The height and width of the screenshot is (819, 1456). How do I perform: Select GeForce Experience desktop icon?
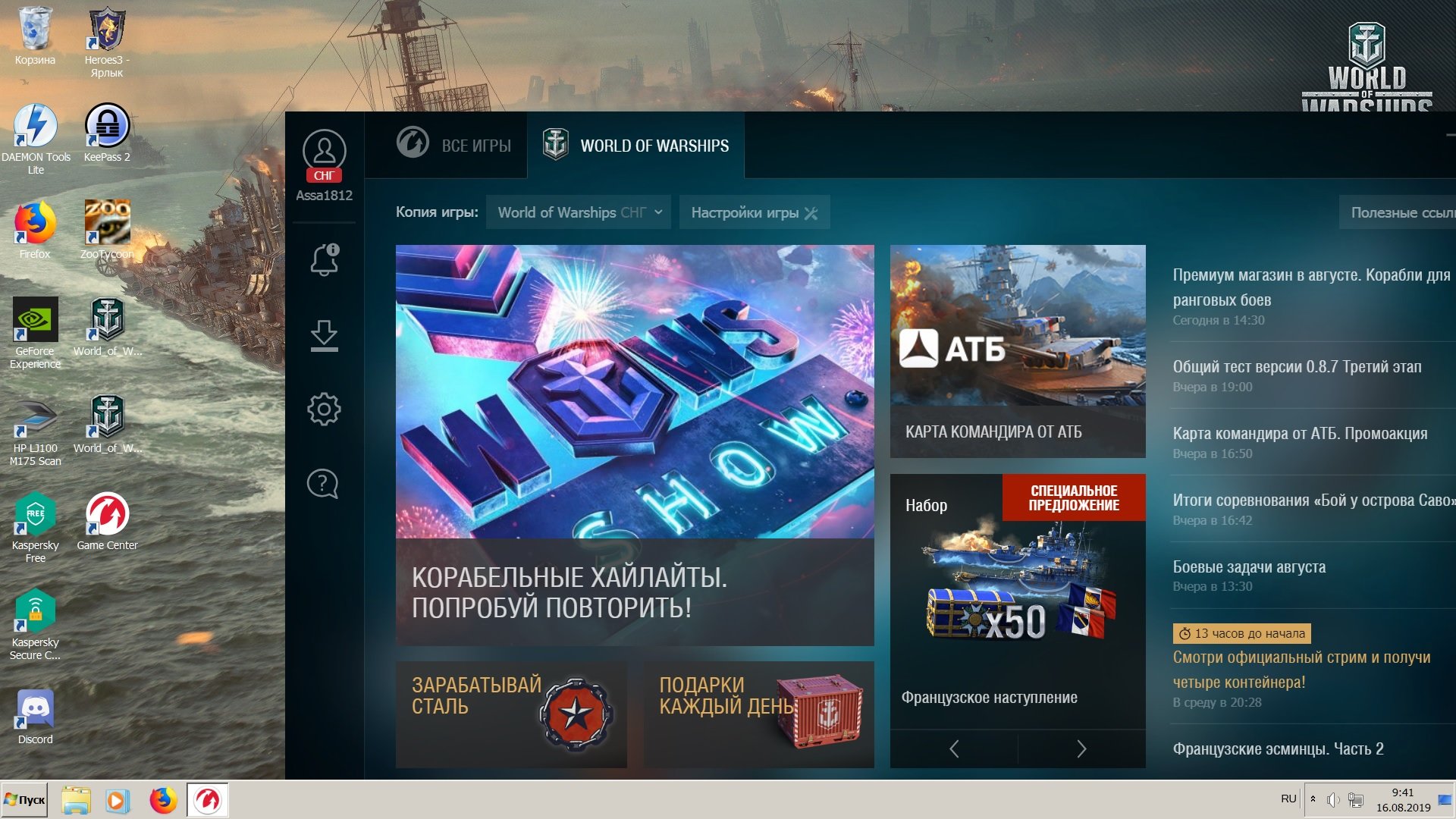tap(35, 334)
